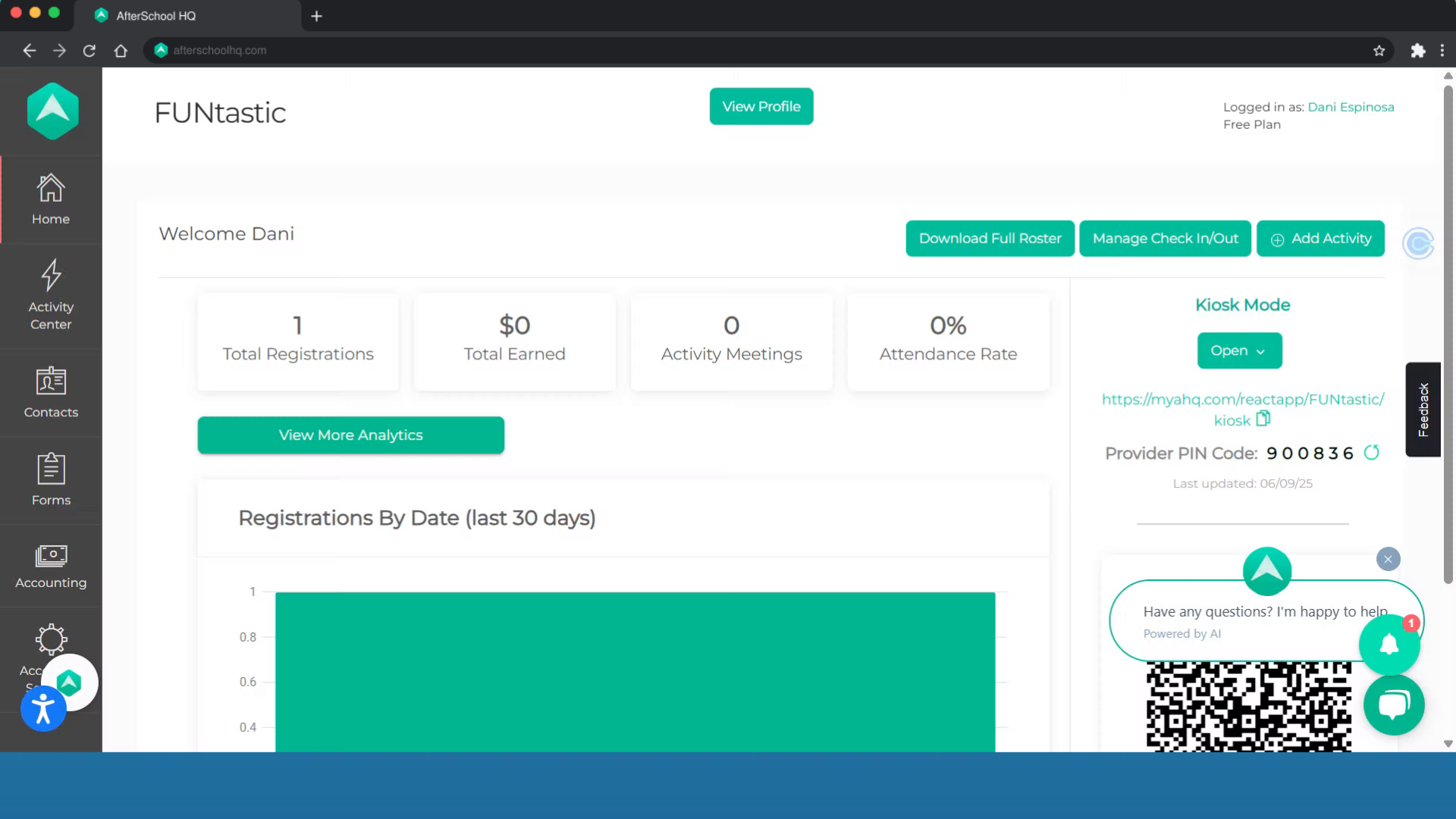Click the View Profile button

click(x=761, y=106)
